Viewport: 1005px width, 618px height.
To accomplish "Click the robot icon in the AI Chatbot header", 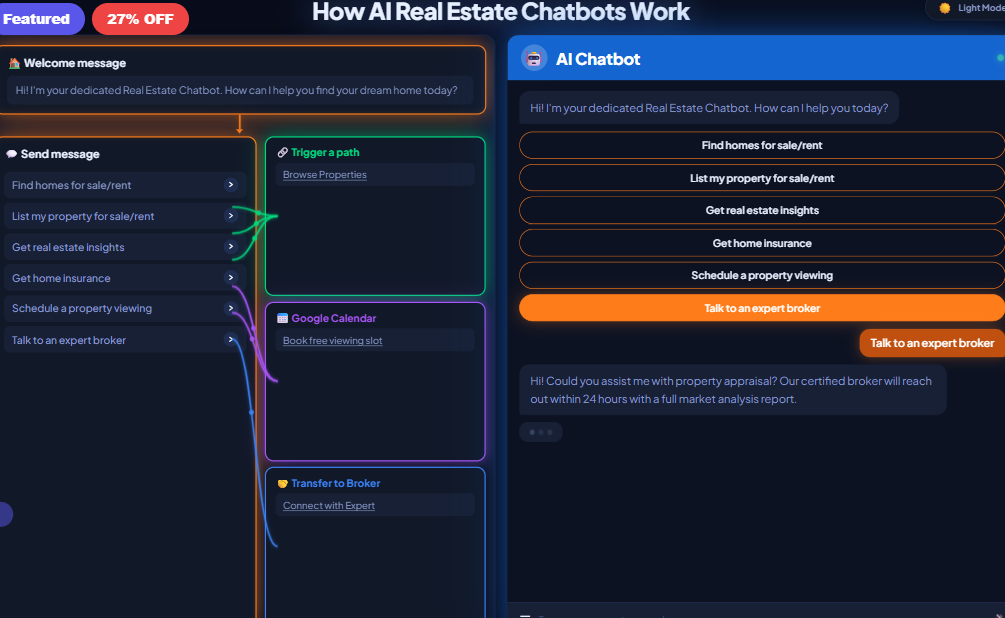I will coord(532,58).
